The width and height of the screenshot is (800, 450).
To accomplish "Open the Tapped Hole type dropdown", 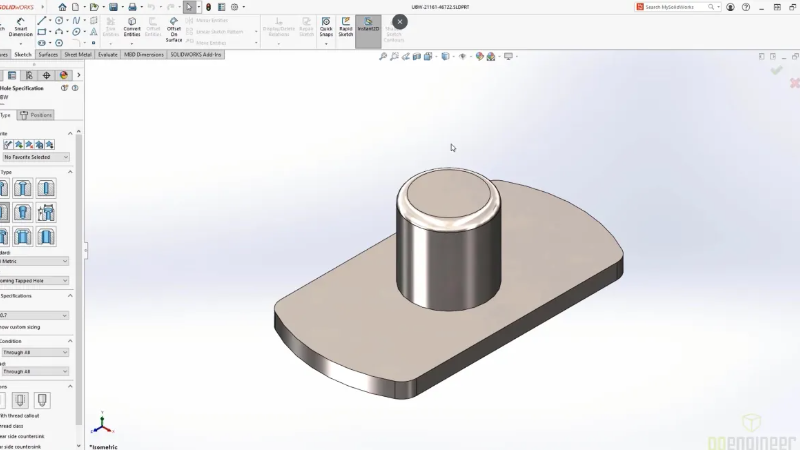I will pos(35,281).
